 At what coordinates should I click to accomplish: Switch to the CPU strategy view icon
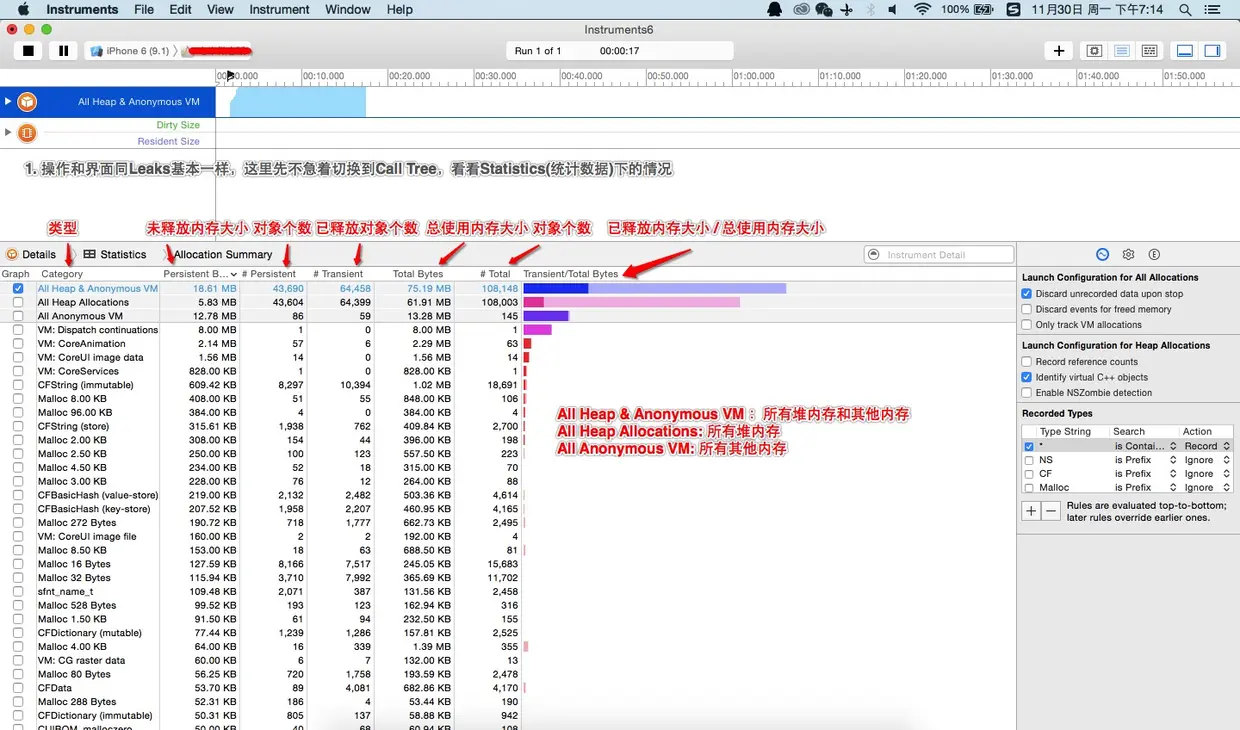click(x=1094, y=51)
